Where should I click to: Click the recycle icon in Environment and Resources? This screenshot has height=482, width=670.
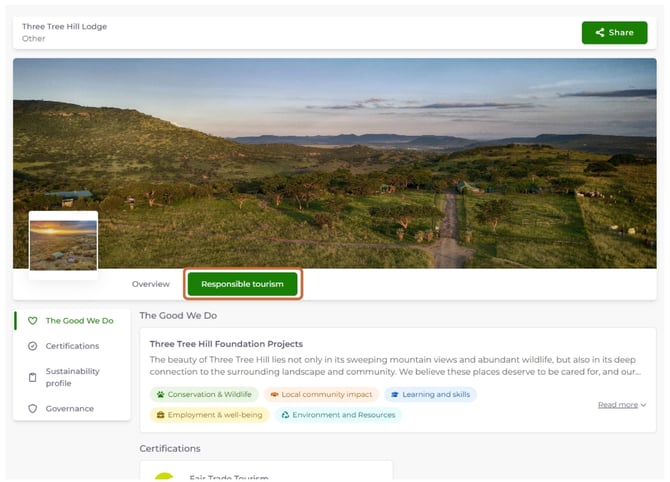(285, 414)
